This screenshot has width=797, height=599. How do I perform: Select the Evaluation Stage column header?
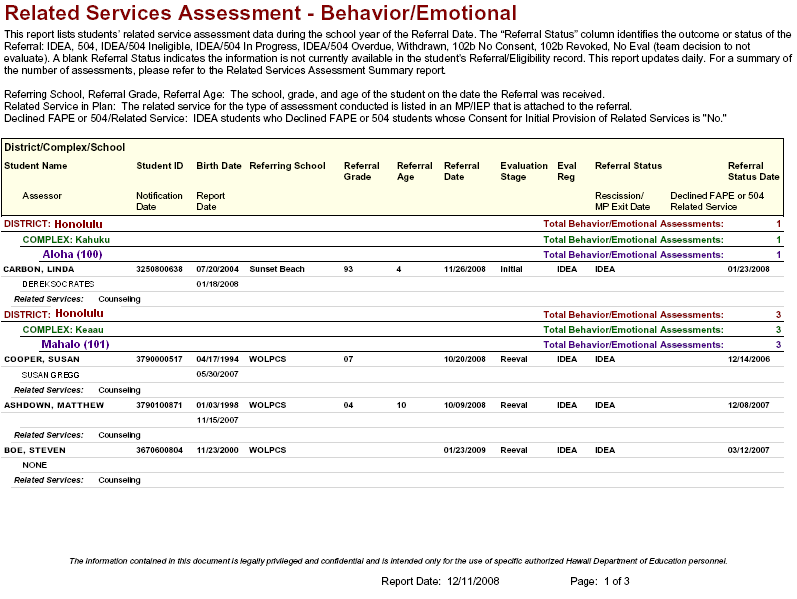tap(524, 171)
